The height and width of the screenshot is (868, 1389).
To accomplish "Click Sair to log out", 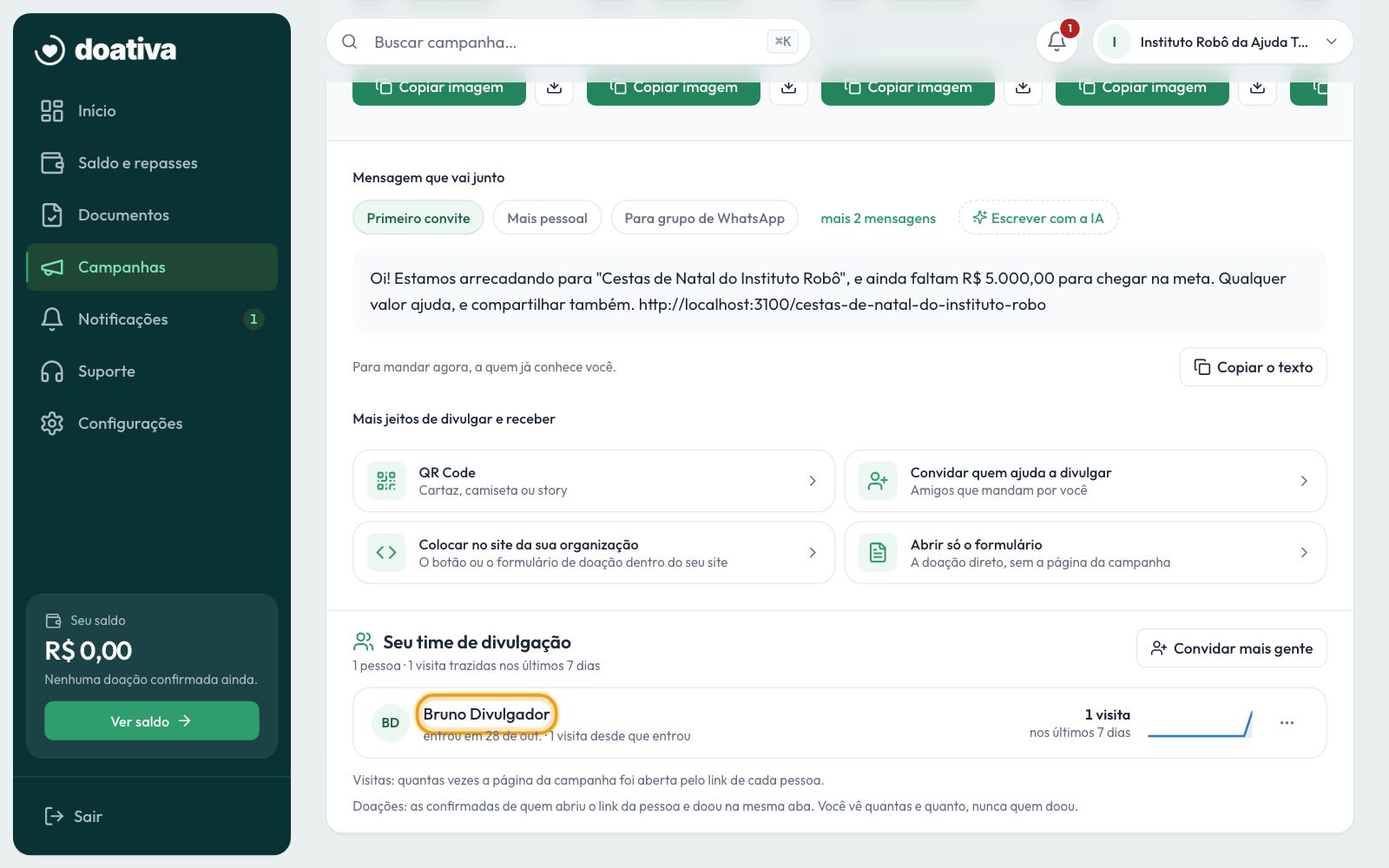I will (74, 817).
